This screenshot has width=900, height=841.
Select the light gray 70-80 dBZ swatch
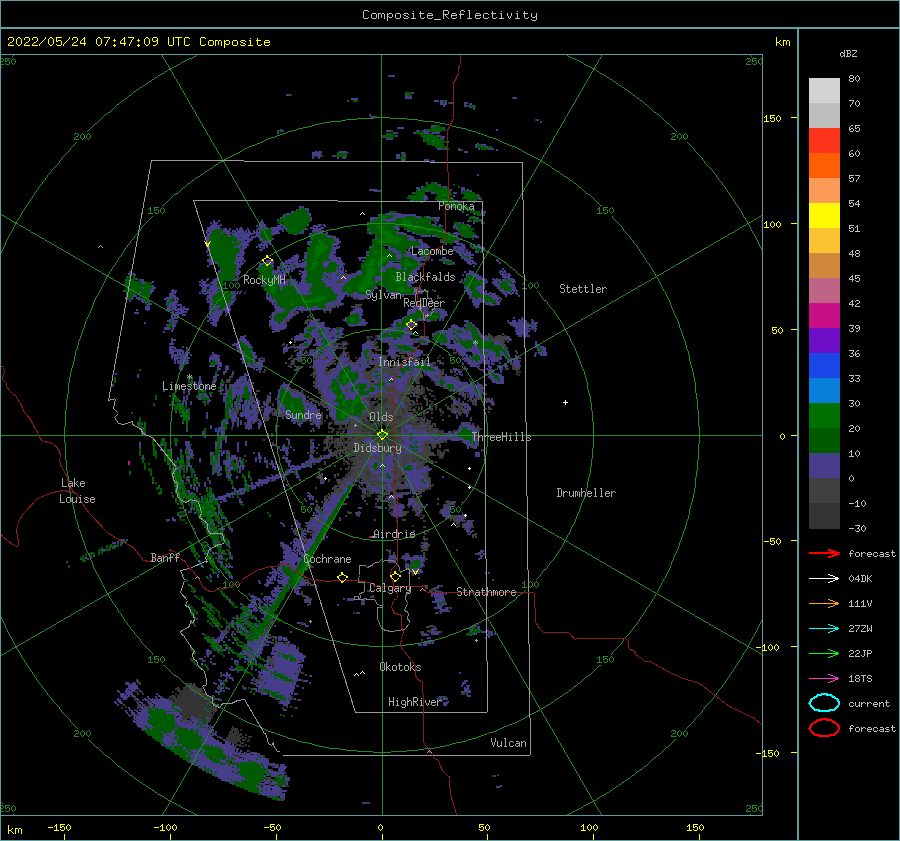coord(824,91)
